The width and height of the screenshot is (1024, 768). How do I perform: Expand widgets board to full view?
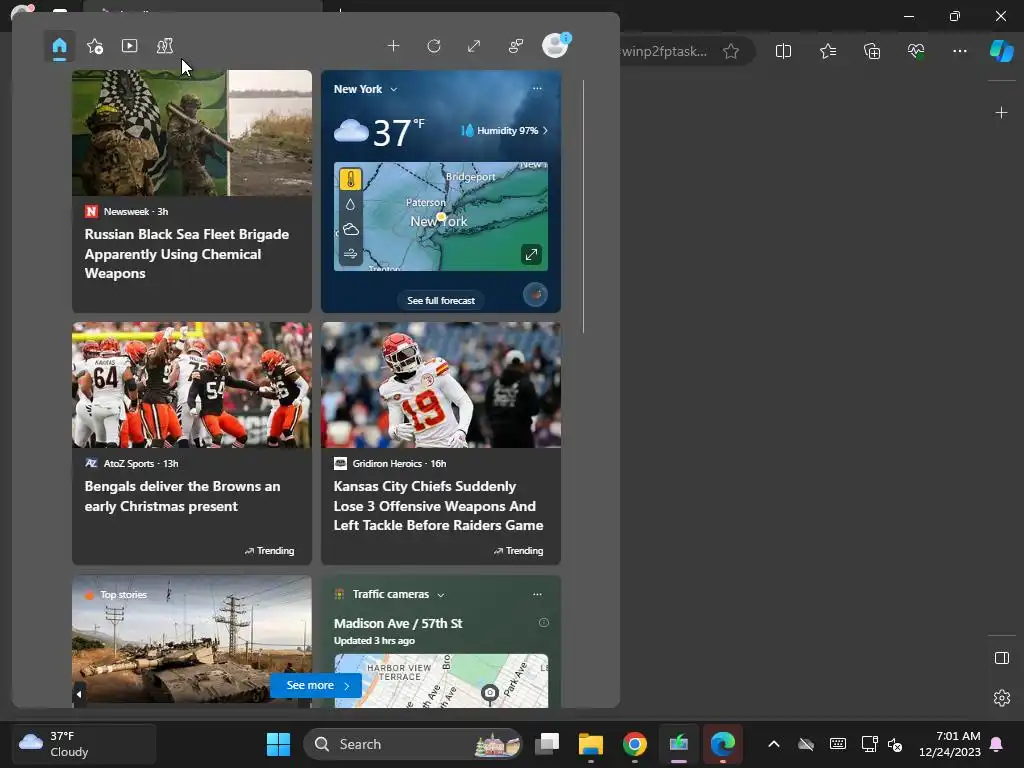tap(474, 46)
